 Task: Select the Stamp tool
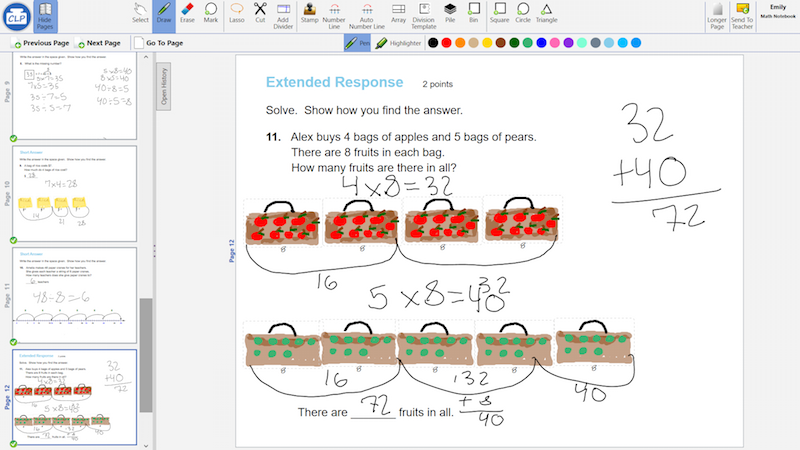pyautogui.click(x=309, y=13)
